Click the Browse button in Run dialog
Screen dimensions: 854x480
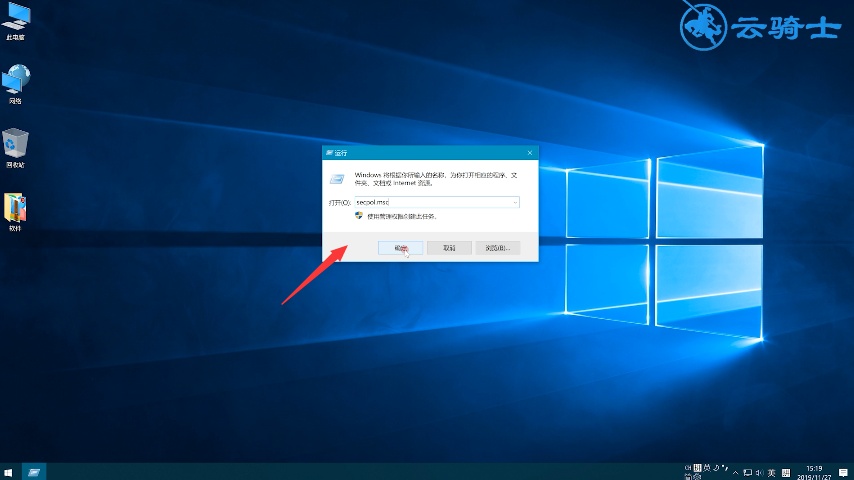click(x=498, y=248)
